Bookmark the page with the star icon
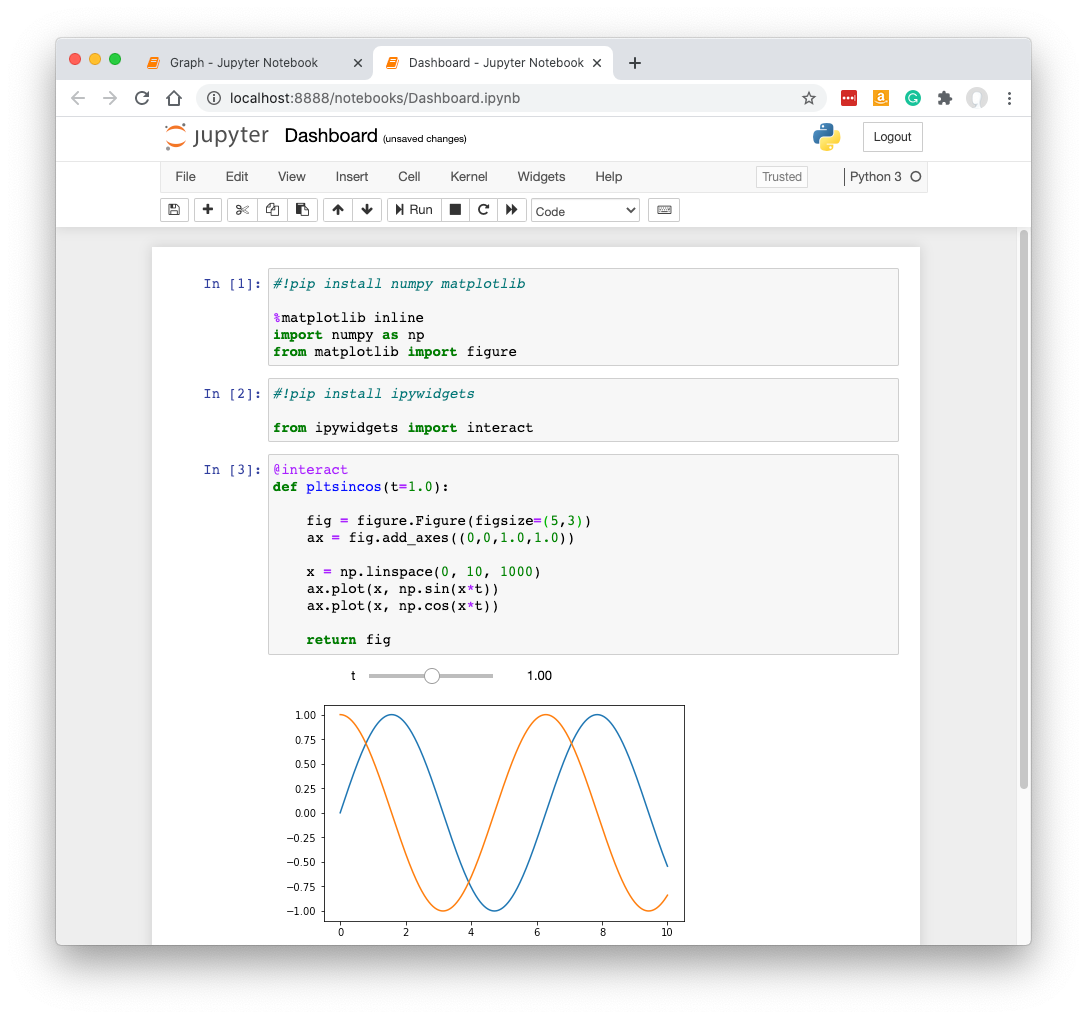This screenshot has width=1087, height=1019. [x=809, y=98]
